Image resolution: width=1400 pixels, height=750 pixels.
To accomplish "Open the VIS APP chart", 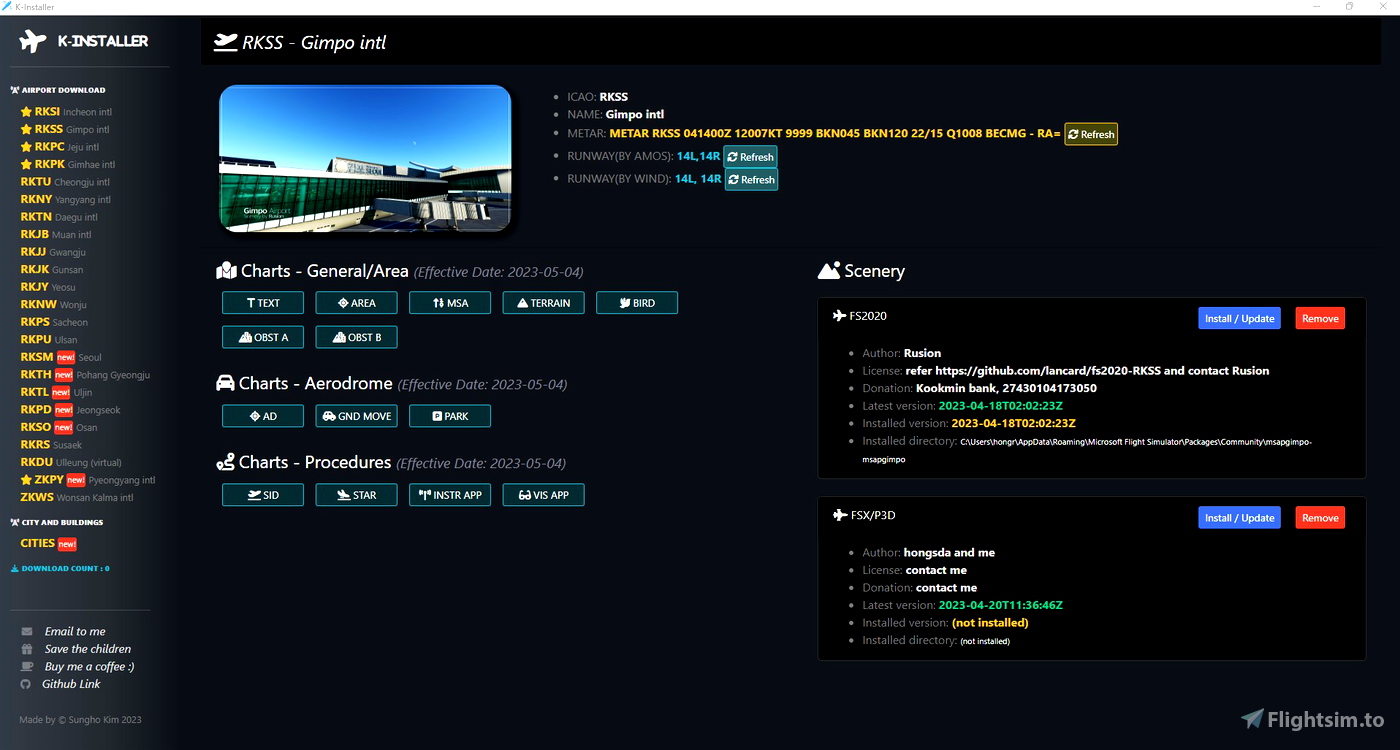I will [x=543, y=495].
